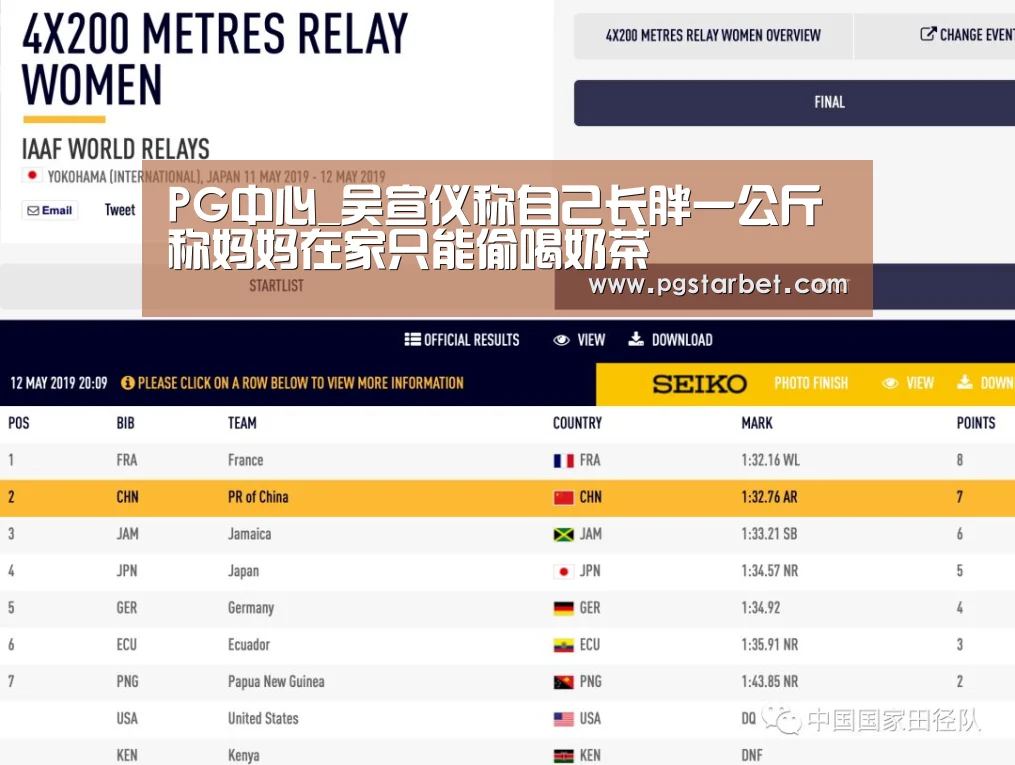Click the United States flag icon

click(564, 719)
